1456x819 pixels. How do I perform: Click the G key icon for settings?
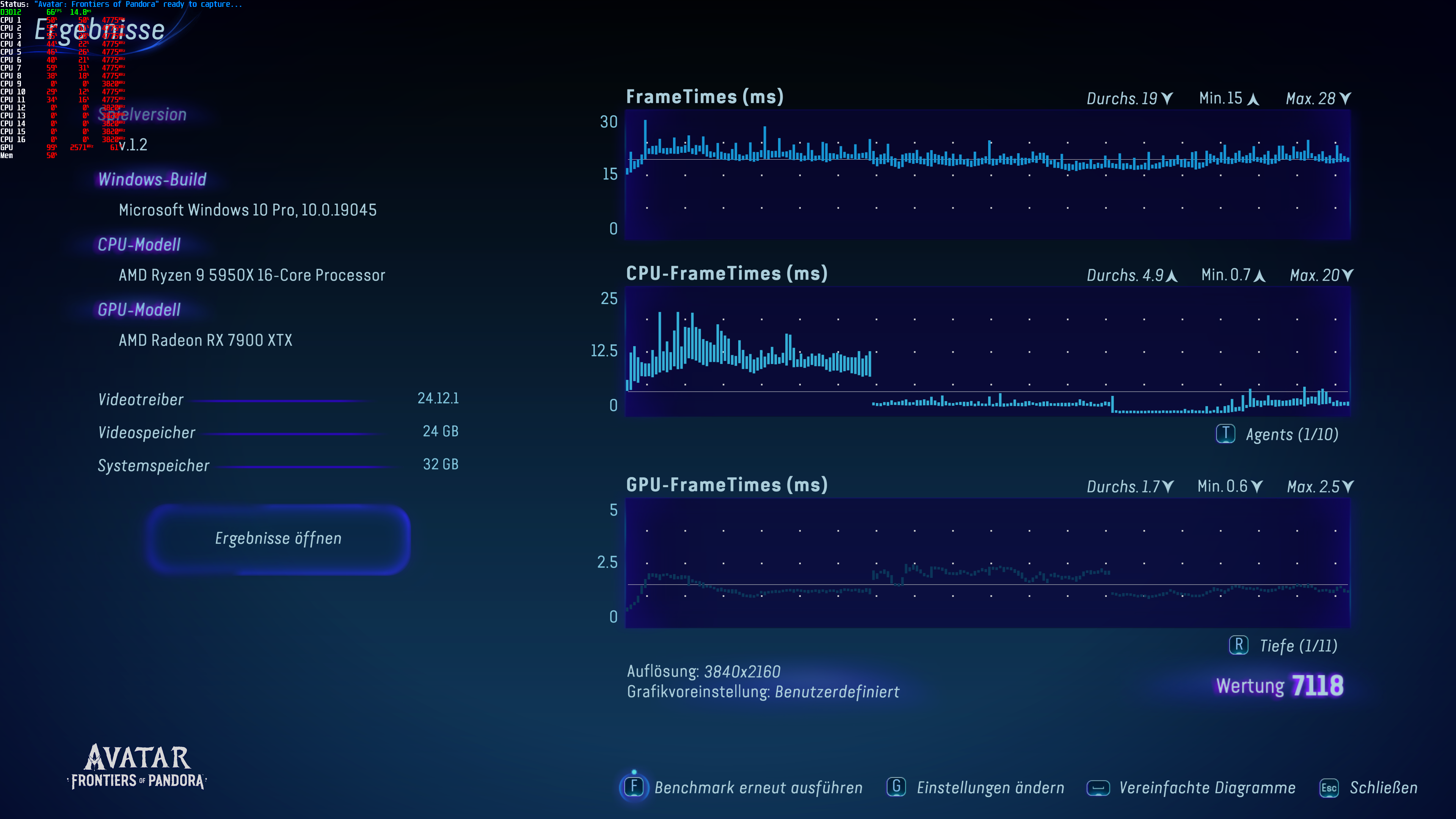coord(896,787)
